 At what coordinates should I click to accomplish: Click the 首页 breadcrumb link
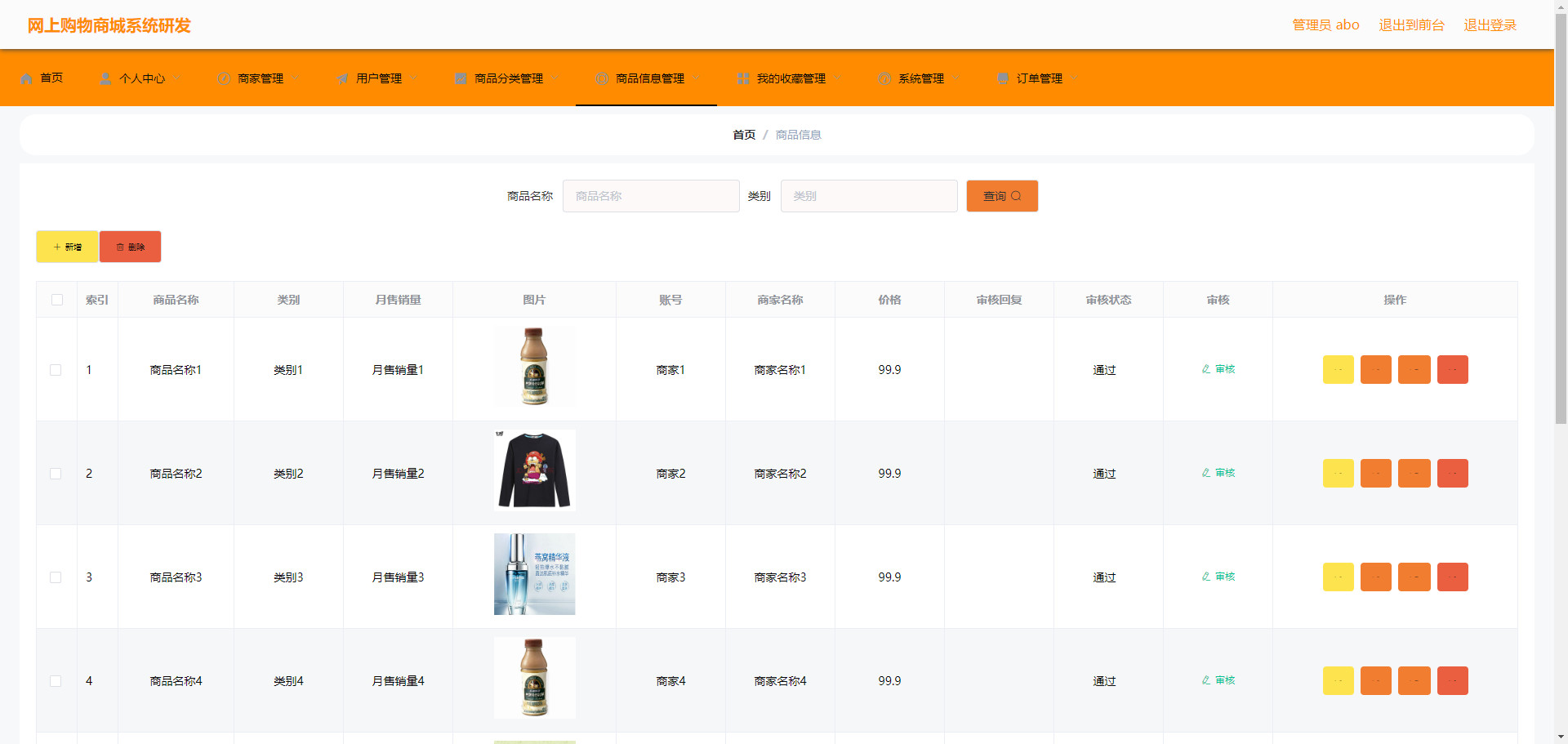click(744, 135)
